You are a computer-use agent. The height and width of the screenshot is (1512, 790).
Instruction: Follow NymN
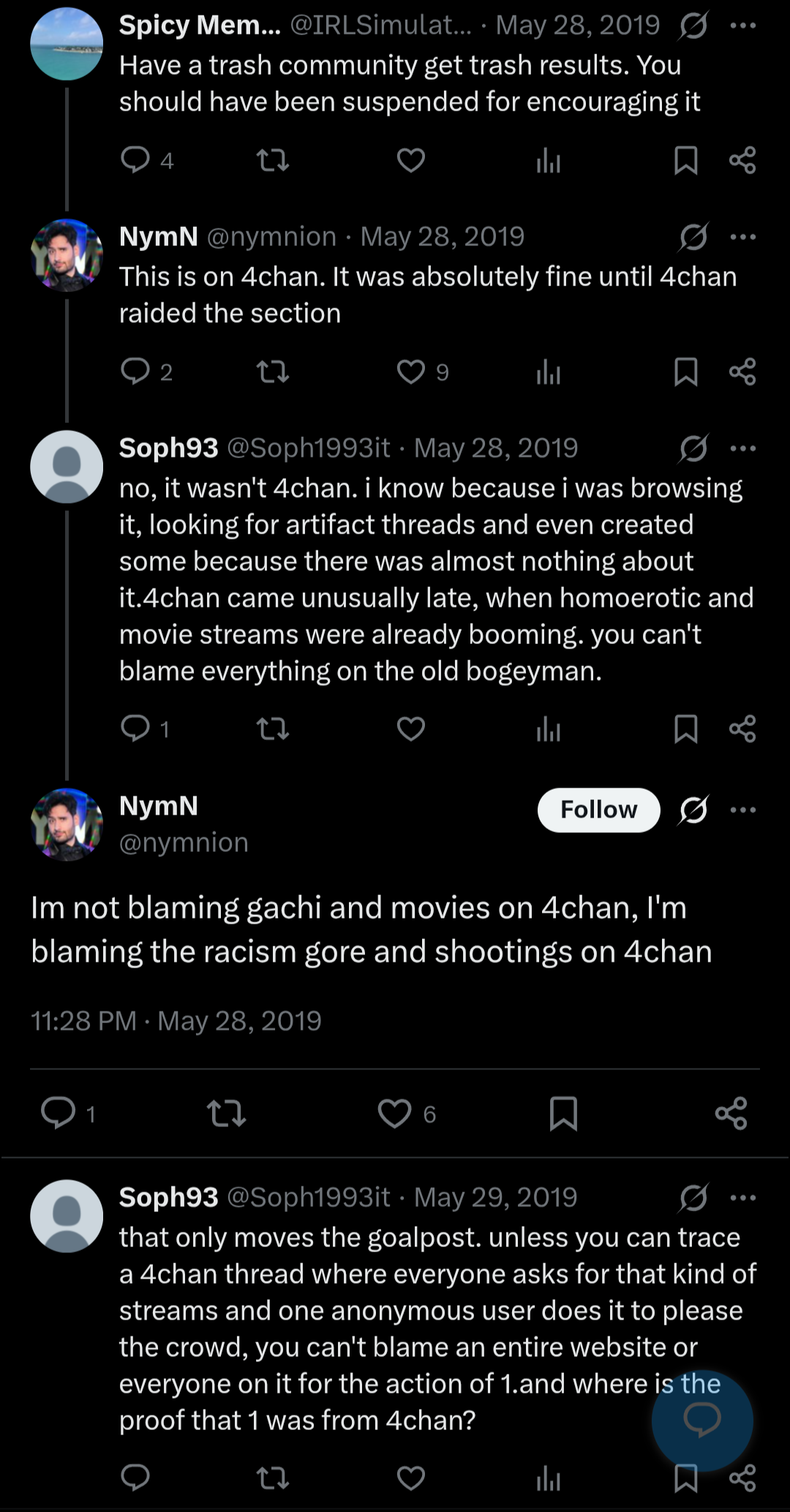click(x=598, y=809)
